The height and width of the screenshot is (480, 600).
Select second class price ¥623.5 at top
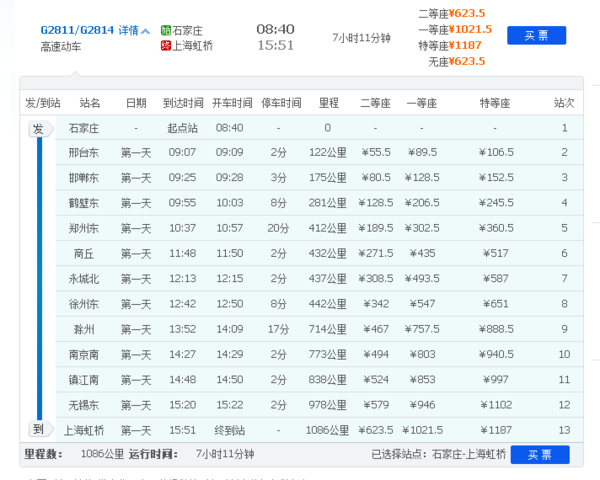(x=467, y=13)
